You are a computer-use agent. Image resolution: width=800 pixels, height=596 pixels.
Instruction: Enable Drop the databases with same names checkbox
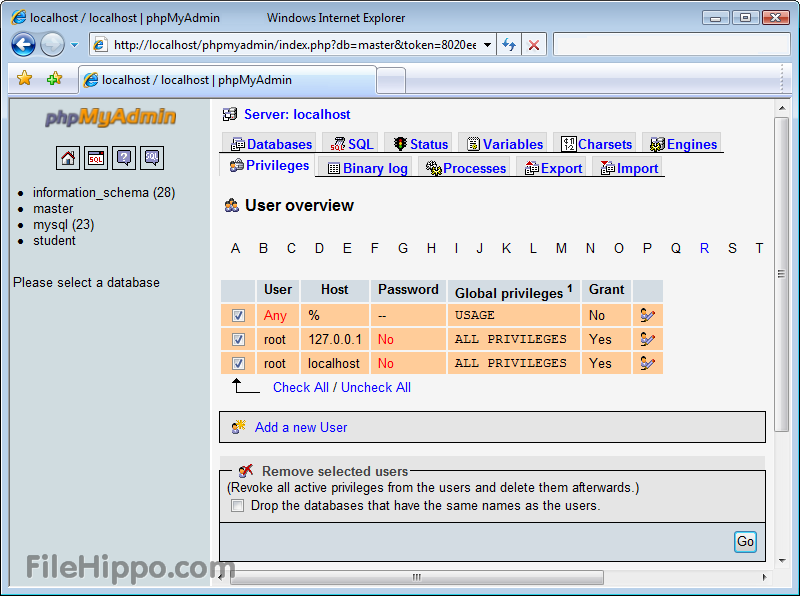pos(237,506)
